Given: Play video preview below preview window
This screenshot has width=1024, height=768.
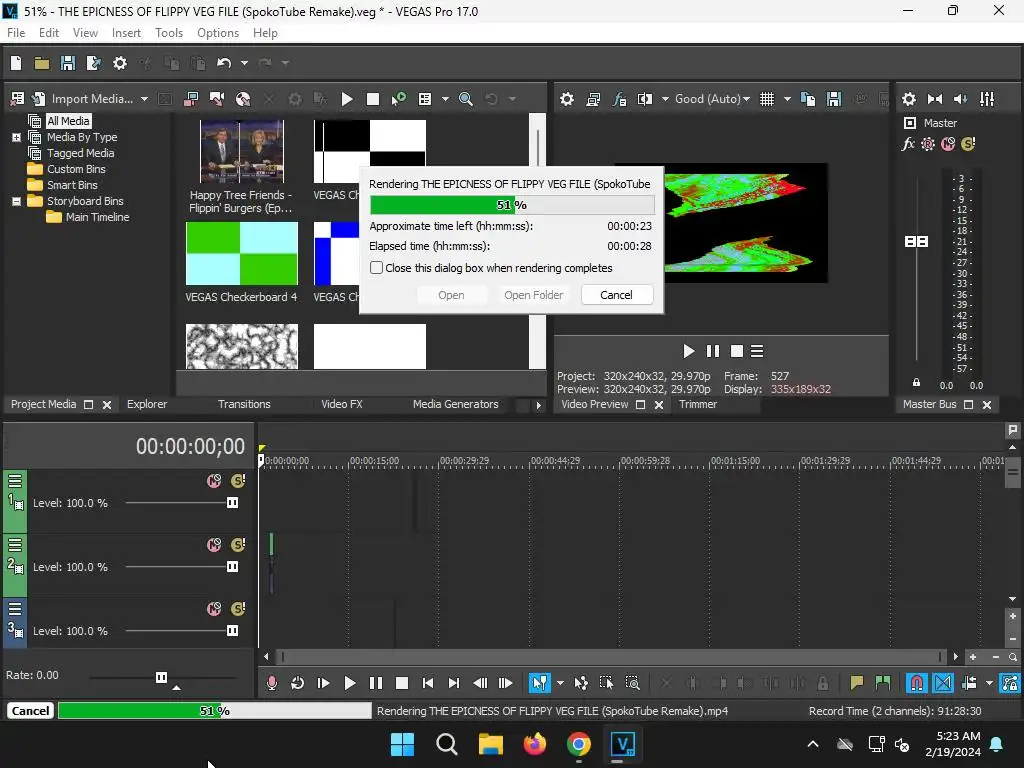Looking at the screenshot, I should [x=688, y=351].
